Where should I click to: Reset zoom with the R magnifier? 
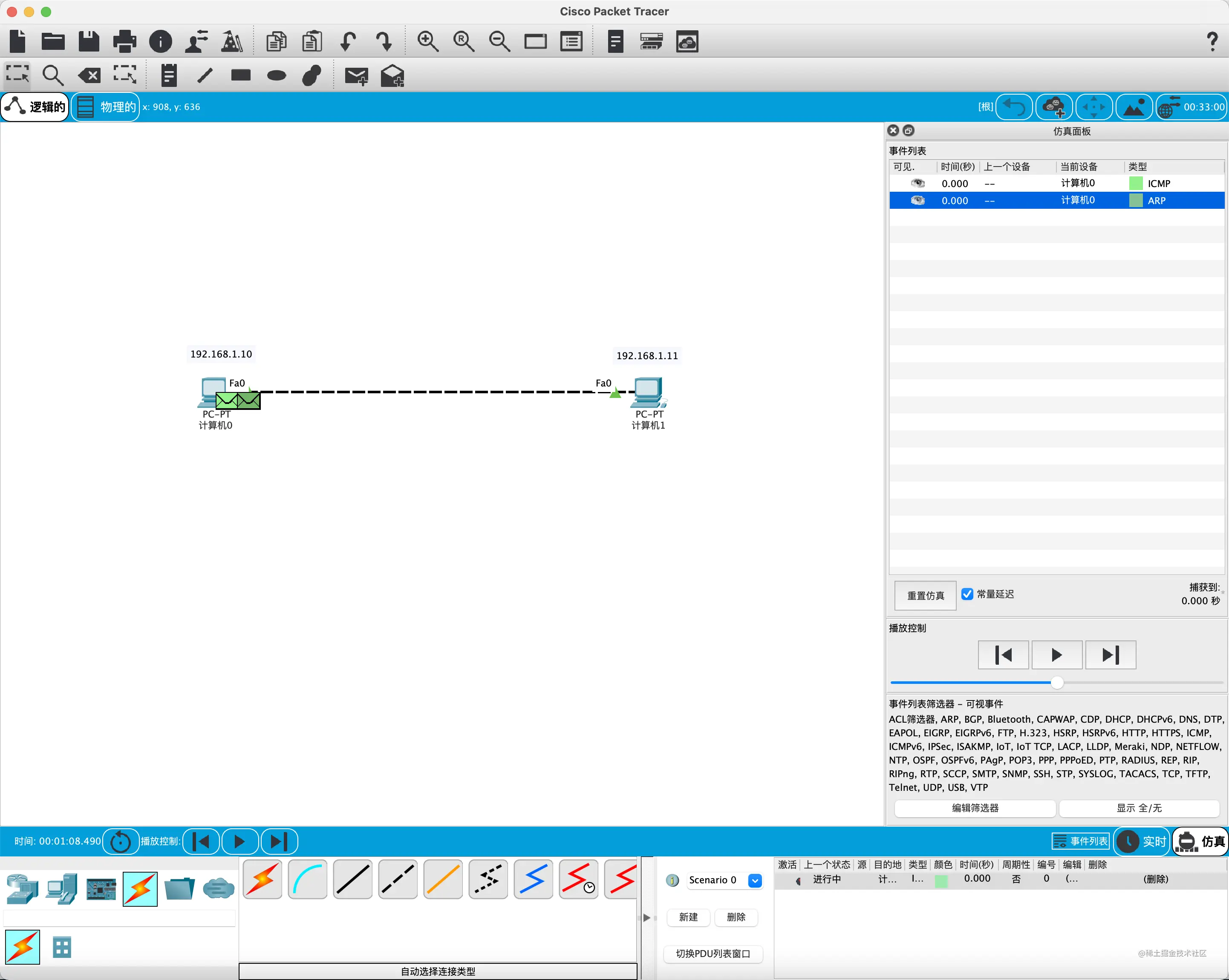click(x=464, y=41)
